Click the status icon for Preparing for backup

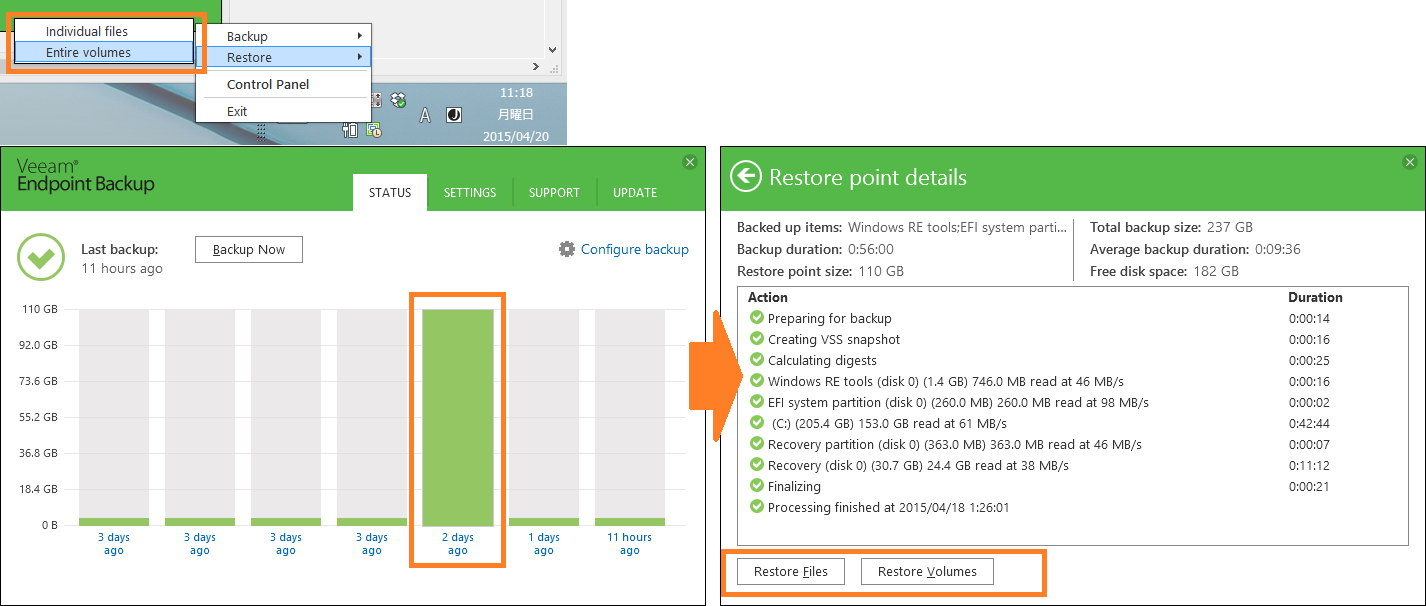point(757,318)
